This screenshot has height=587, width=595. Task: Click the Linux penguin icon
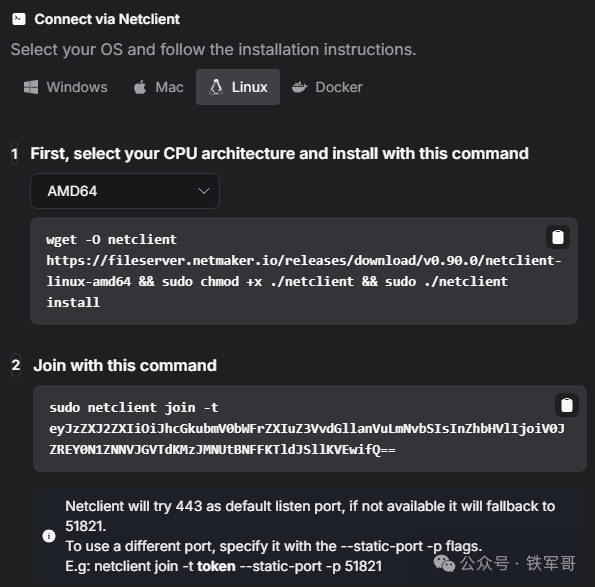[x=216, y=87]
